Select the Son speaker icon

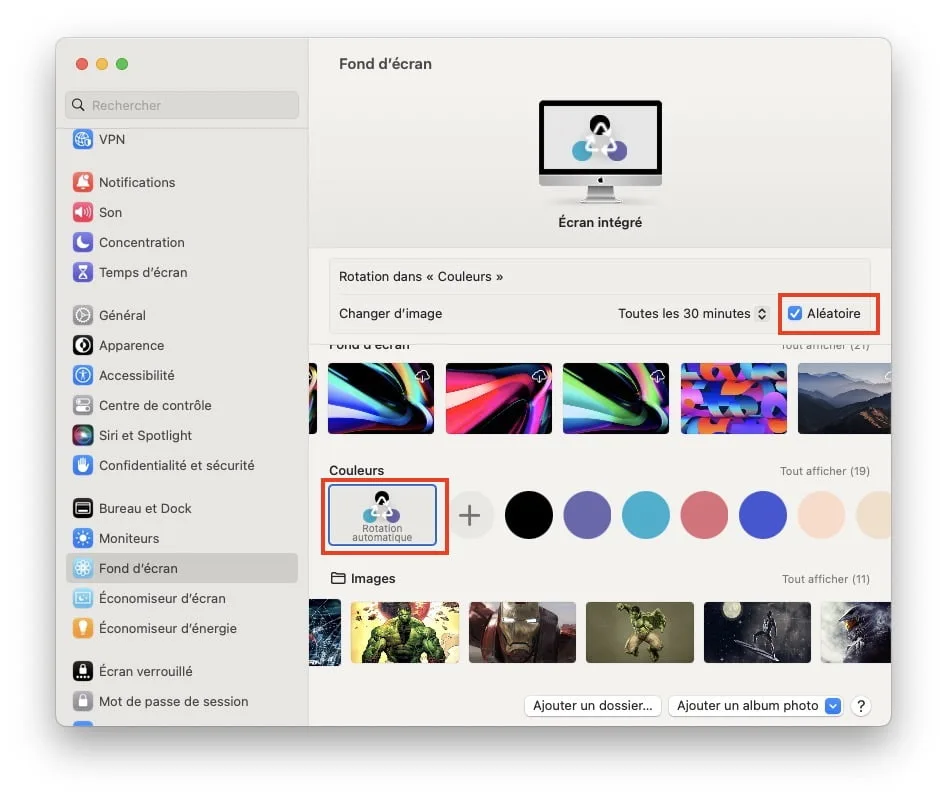tap(83, 212)
